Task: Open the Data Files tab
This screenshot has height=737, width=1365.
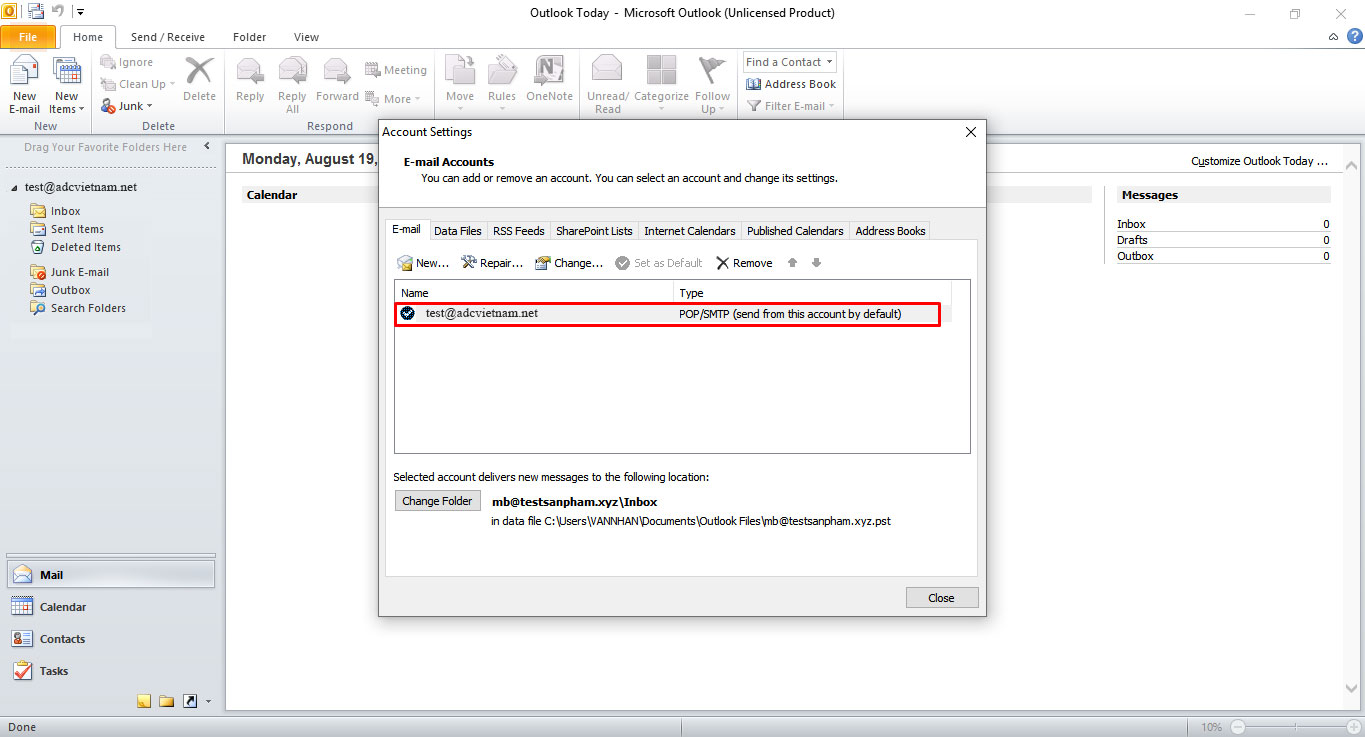Action: pyautogui.click(x=457, y=231)
